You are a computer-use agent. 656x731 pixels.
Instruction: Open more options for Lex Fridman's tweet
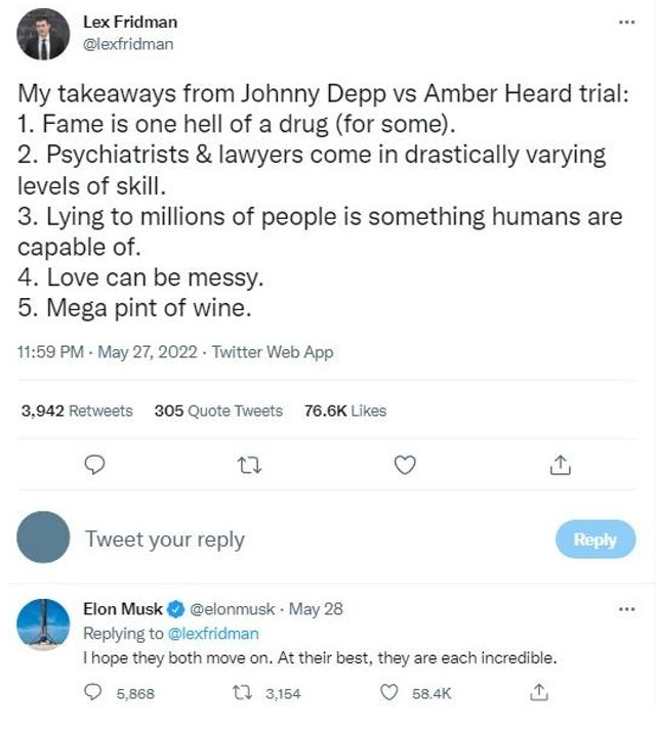point(627,22)
